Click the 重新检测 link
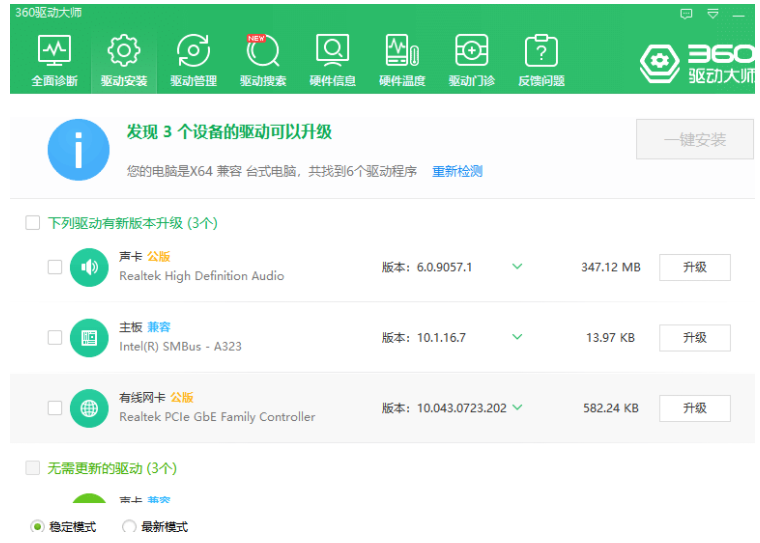Image resolution: width=760 pixels, height=543 pixels. [457, 171]
